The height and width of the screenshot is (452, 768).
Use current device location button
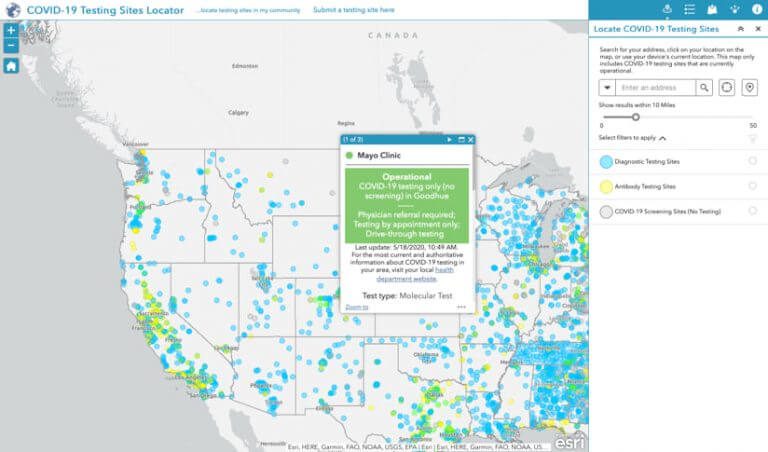tap(726, 88)
